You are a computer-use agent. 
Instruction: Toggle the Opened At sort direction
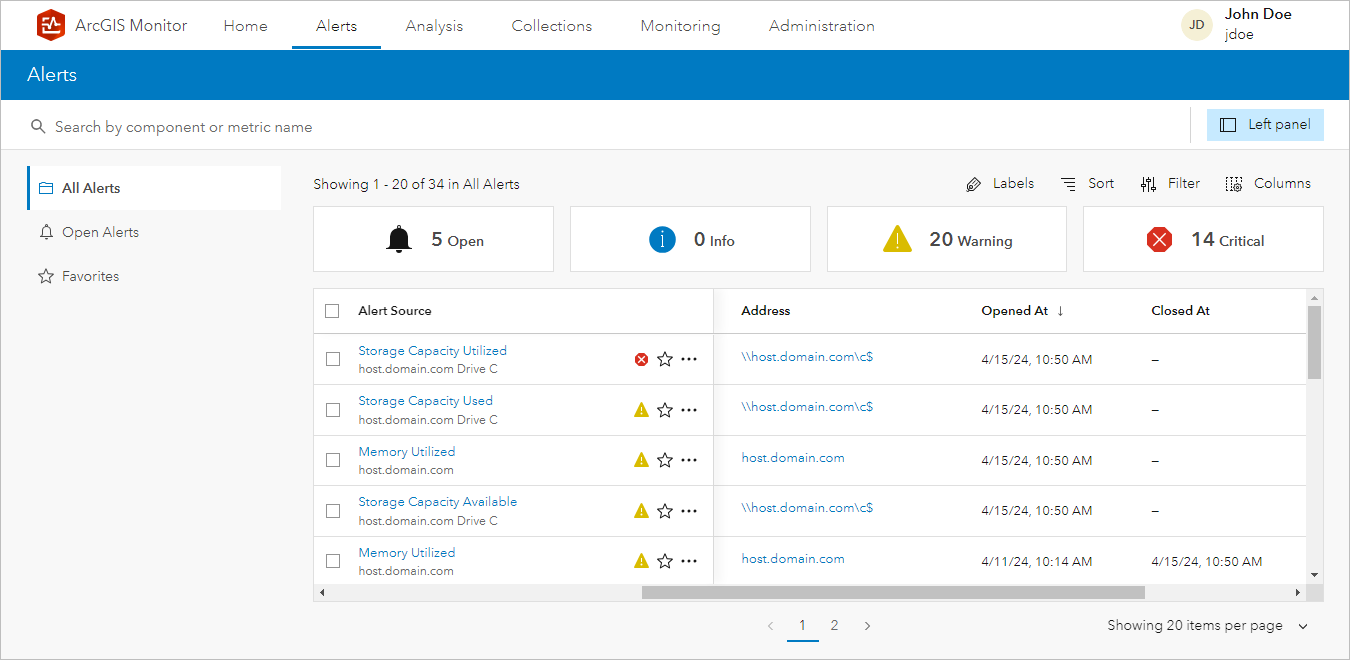tap(1060, 310)
